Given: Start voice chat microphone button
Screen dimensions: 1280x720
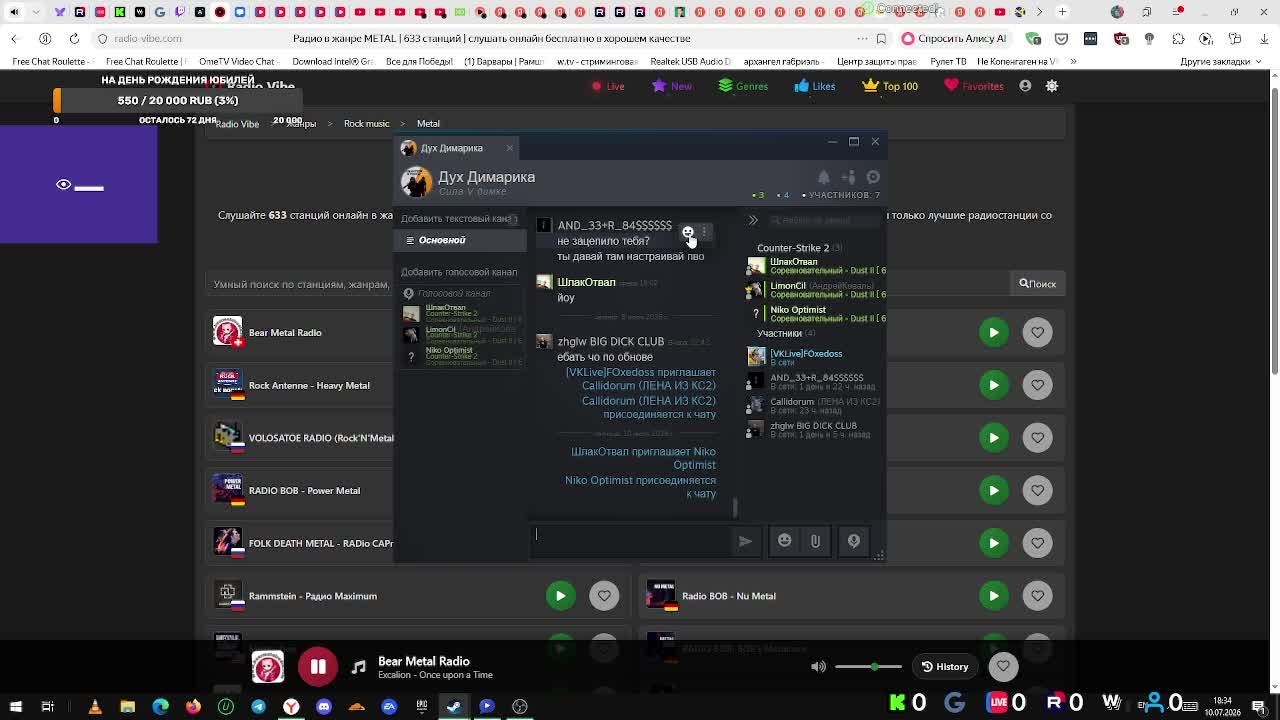Looking at the screenshot, I should coord(854,541).
